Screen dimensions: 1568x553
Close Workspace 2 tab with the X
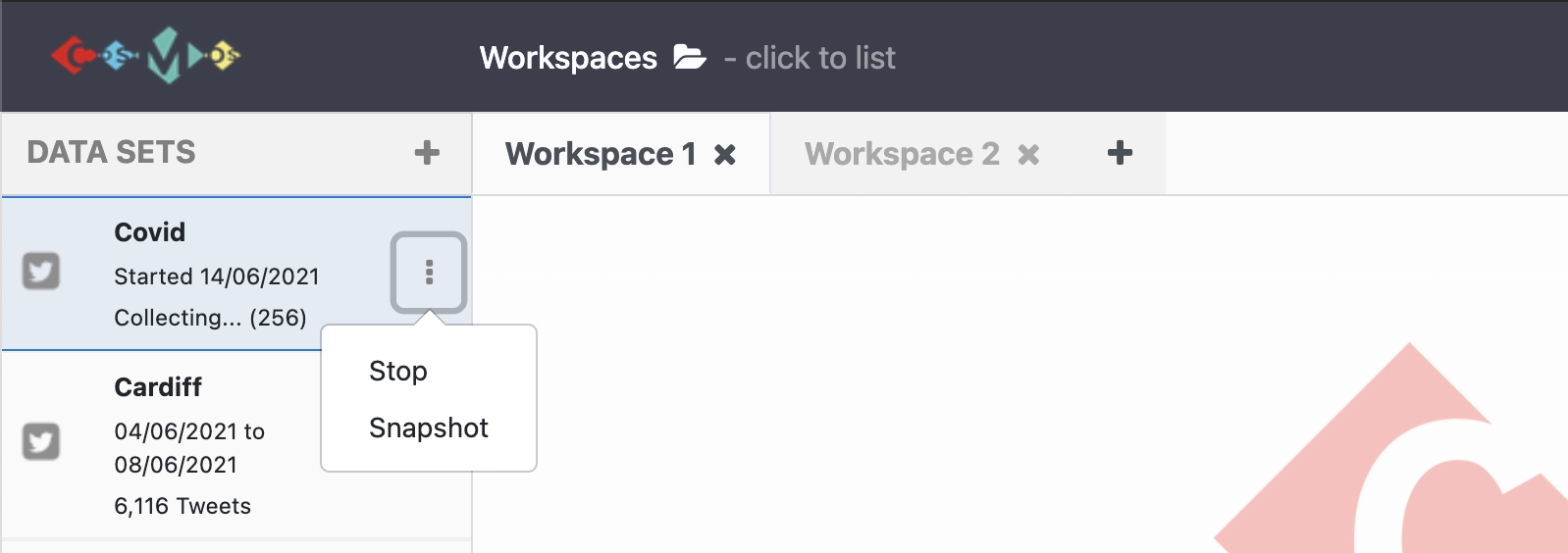coord(1028,155)
